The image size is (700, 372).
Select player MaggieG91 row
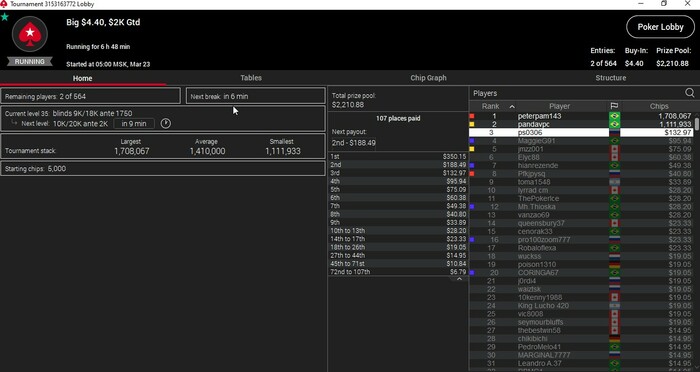[x=581, y=141]
